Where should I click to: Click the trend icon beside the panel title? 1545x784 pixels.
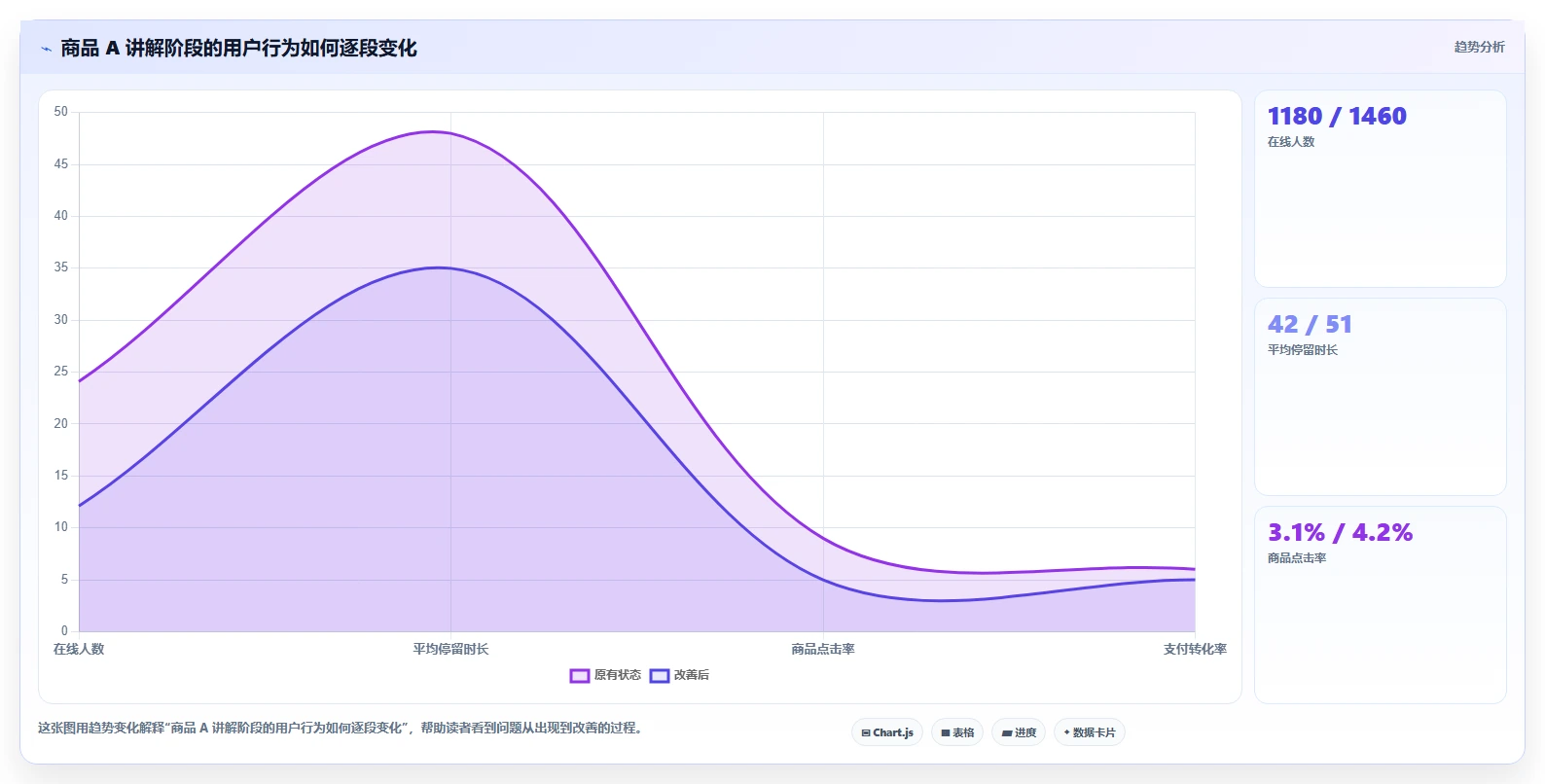[x=46, y=49]
